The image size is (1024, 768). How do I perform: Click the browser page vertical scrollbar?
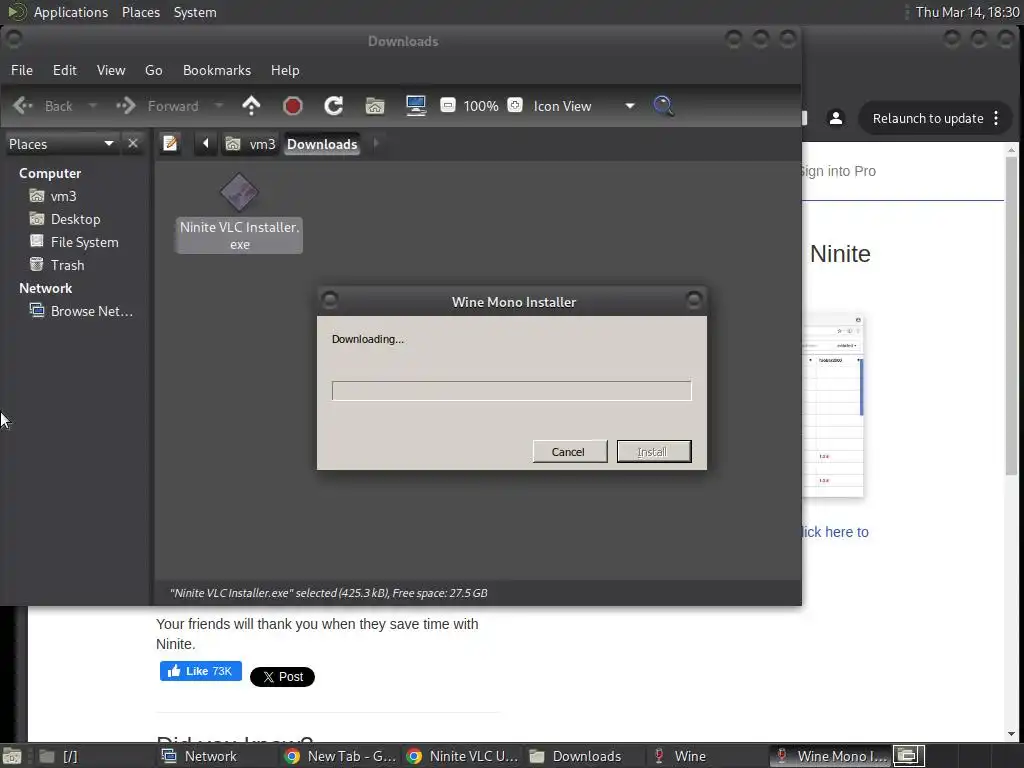pyautogui.click(x=1011, y=316)
